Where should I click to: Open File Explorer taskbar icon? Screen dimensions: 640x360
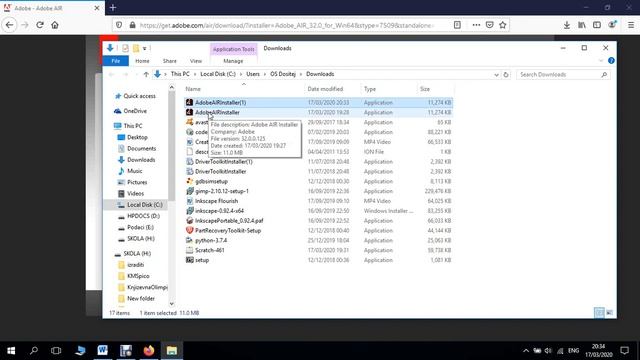pos(172,350)
